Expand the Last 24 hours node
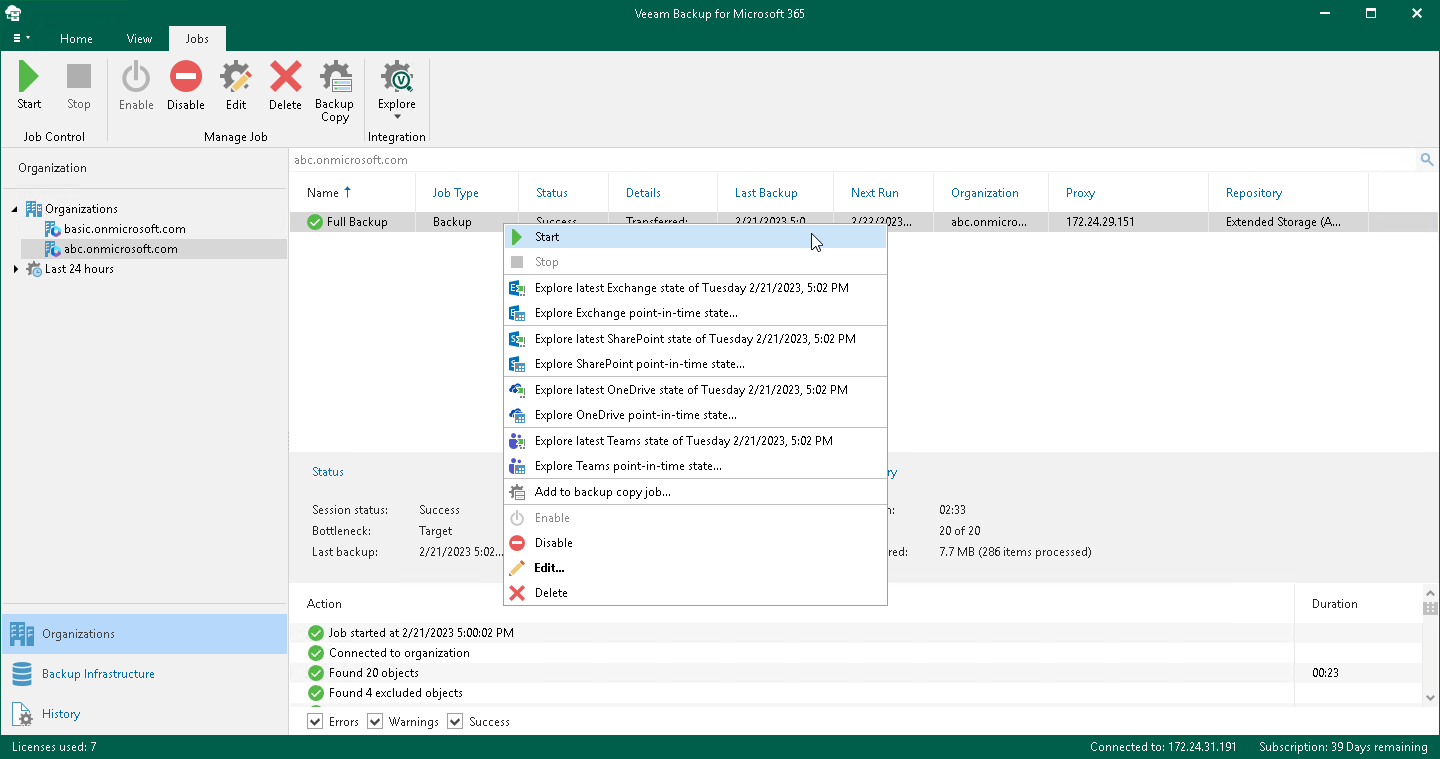 [15, 269]
